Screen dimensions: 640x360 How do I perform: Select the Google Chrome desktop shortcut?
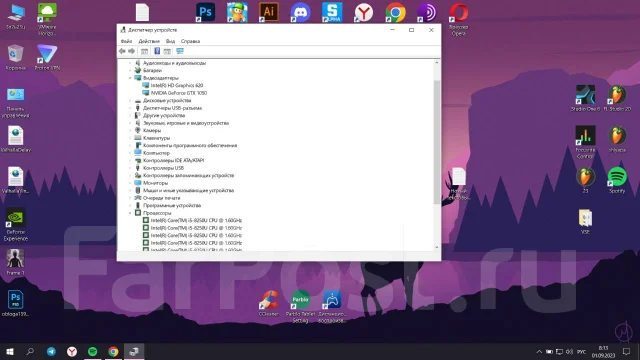pyautogui.click(x=395, y=12)
